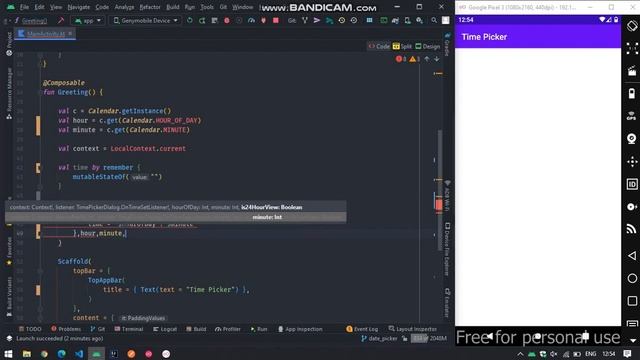The width and height of the screenshot is (640, 360).
Task: Open the Navigate menu
Action: click(x=79, y=7)
